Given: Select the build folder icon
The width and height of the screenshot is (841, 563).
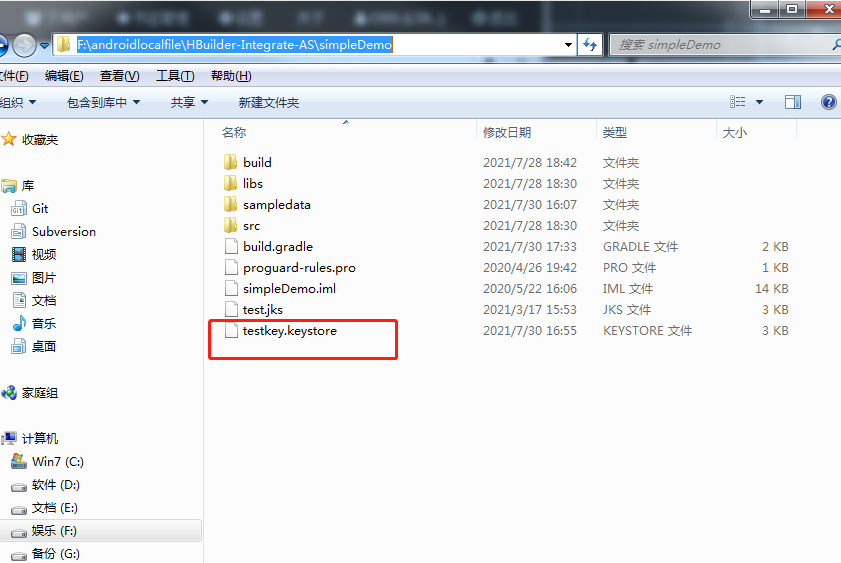Looking at the screenshot, I should pyautogui.click(x=231, y=162).
